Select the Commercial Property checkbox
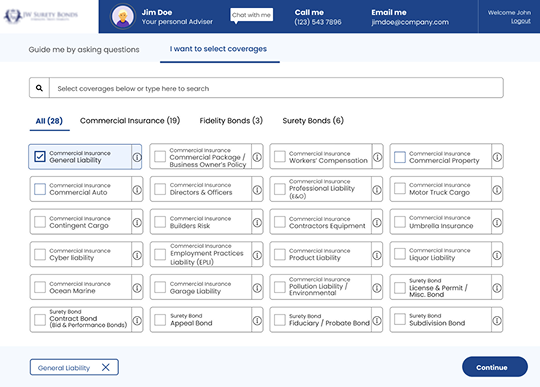 (x=400, y=157)
